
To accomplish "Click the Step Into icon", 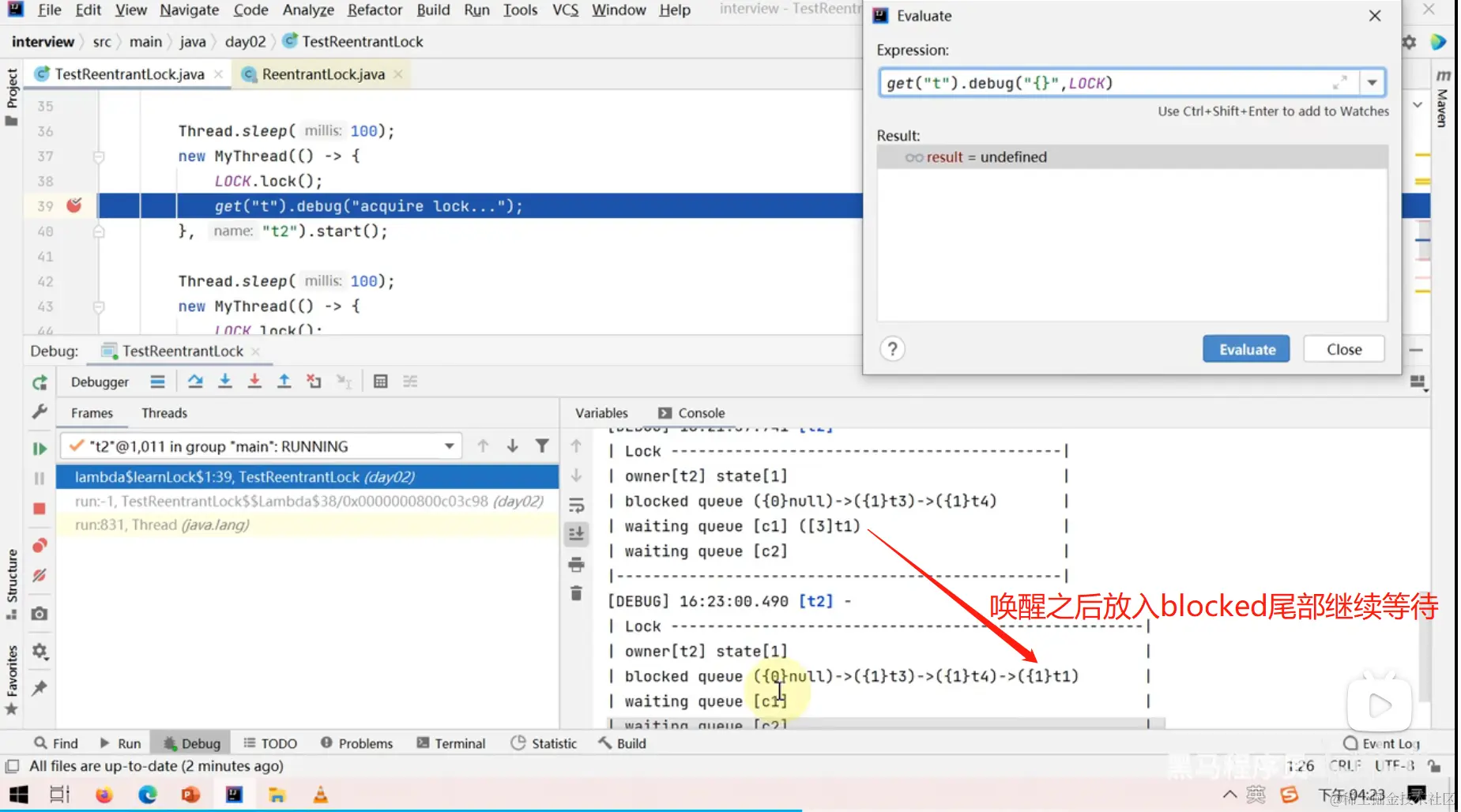I will 225,382.
